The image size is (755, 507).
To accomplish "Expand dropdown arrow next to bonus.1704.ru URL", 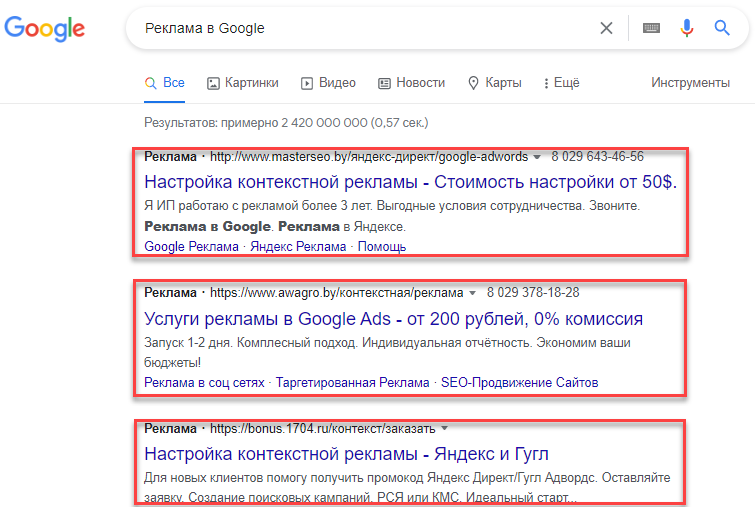I will pos(444,429).
